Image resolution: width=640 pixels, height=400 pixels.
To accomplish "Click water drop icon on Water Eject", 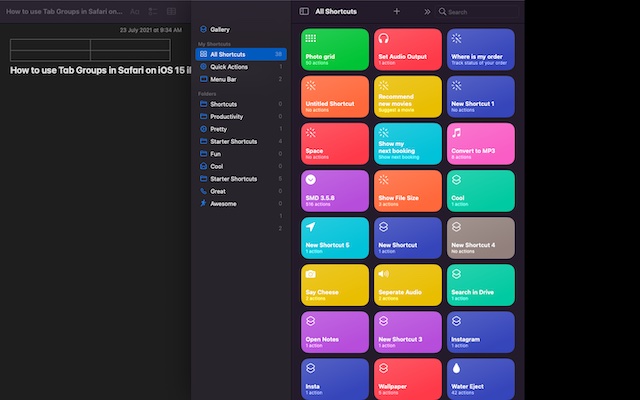I will click(456, 368).
